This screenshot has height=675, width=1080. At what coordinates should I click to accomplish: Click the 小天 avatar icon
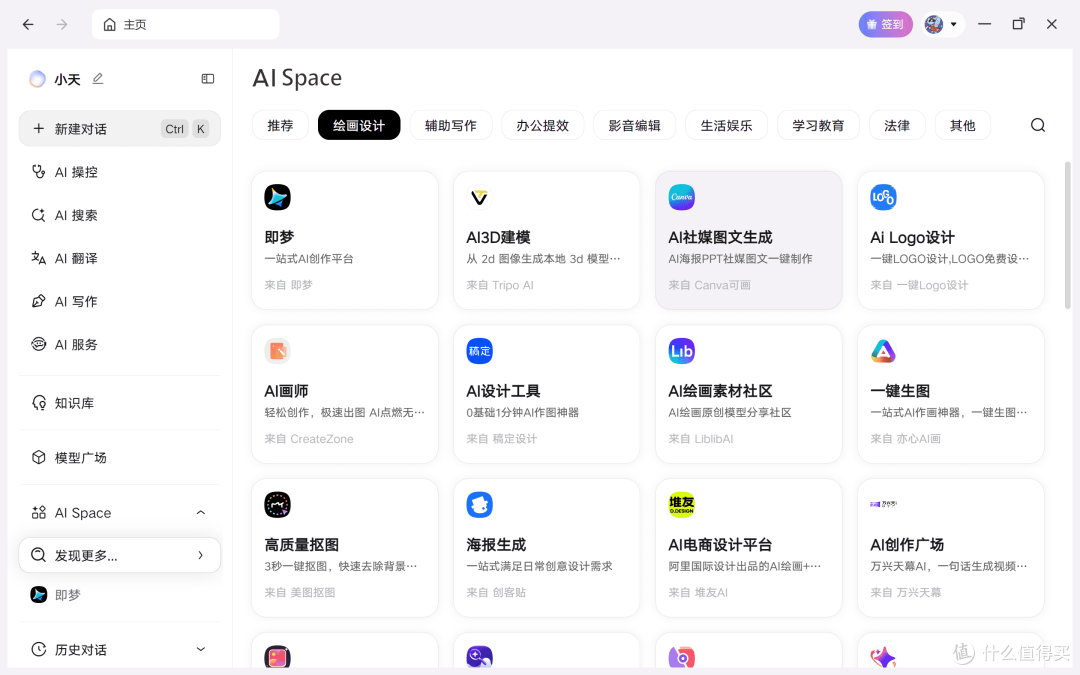point(37,79)
